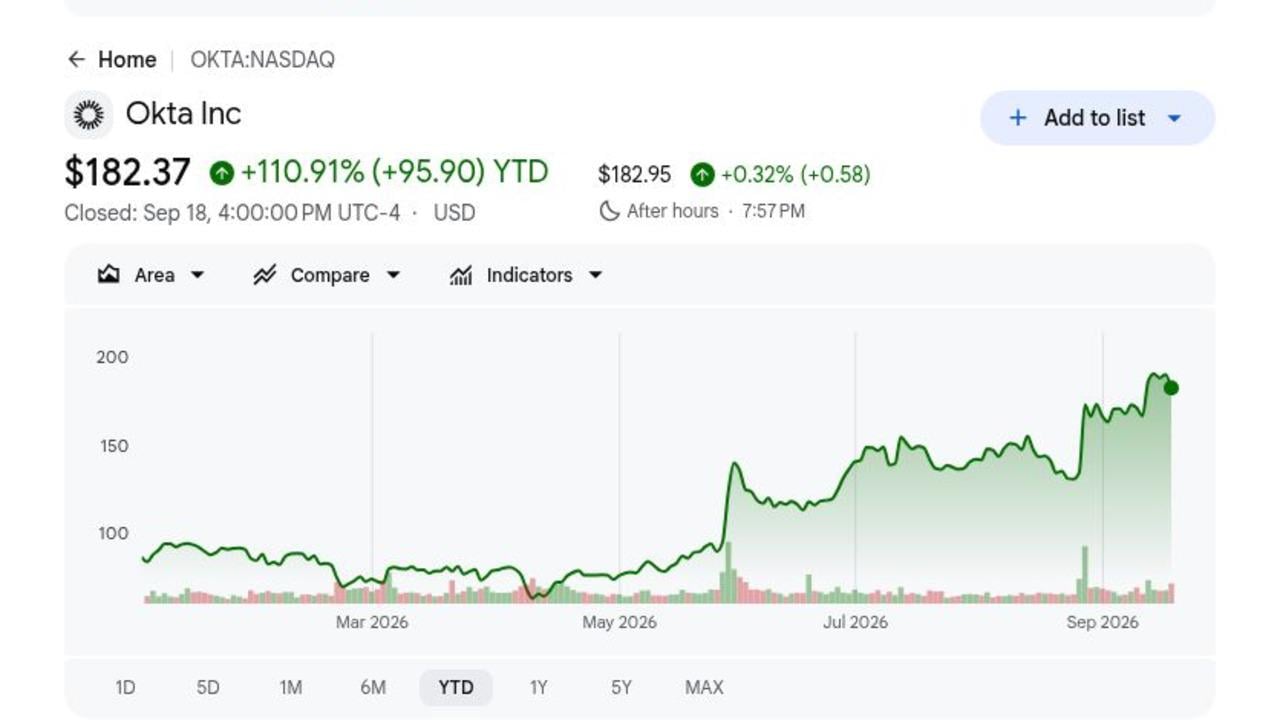This screenshot has height=720, width=1280.
Task: Click the Add to list button
Action: pos(1098,118)
